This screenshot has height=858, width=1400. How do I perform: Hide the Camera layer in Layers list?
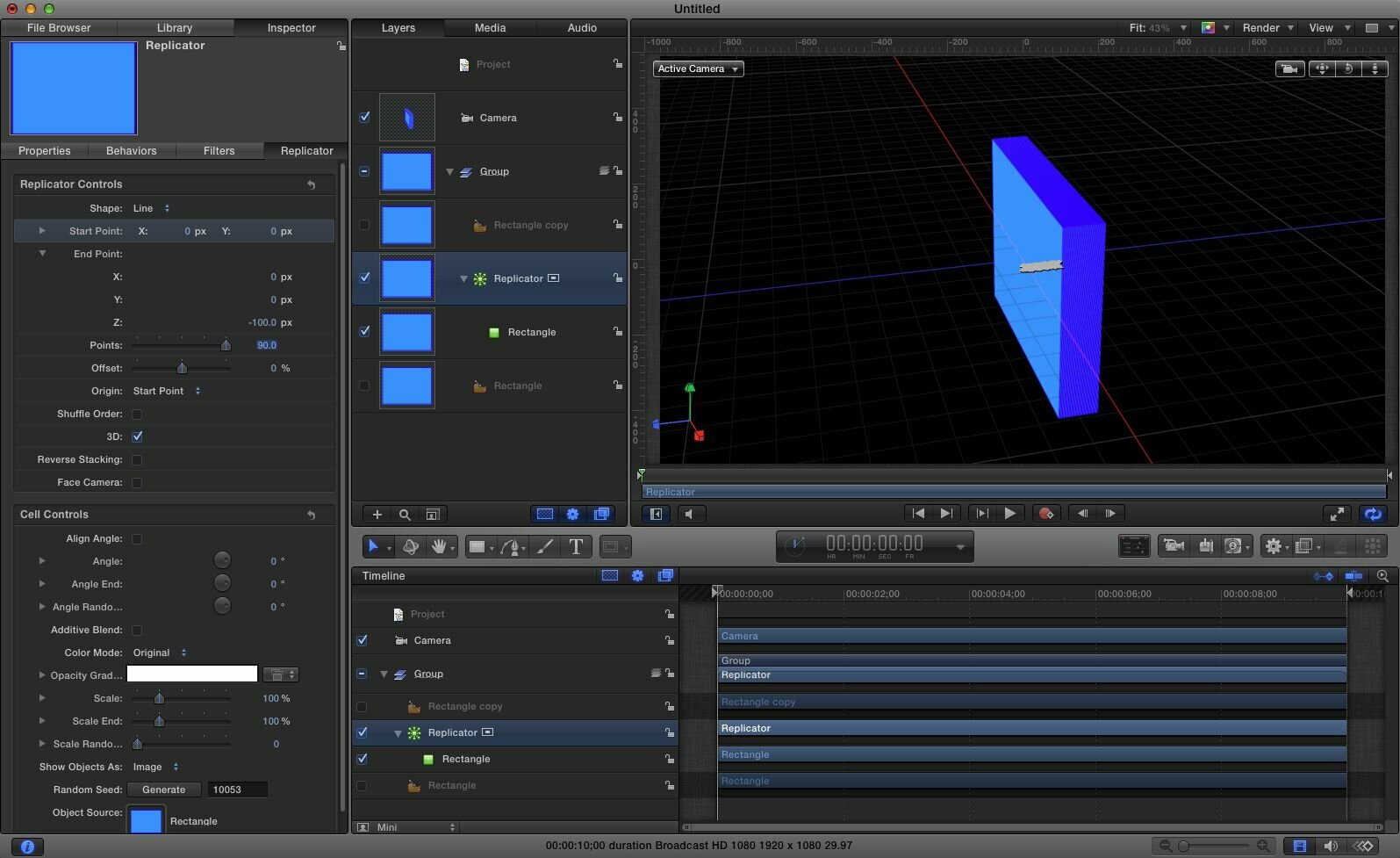click(364, 117)
